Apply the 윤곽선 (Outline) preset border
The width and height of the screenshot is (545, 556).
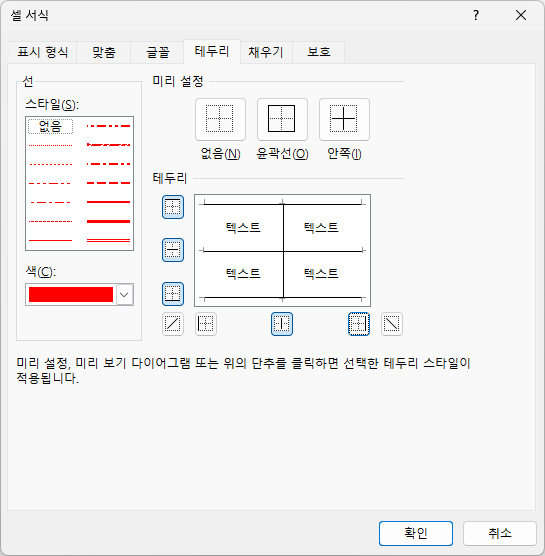tap(282, 119)
